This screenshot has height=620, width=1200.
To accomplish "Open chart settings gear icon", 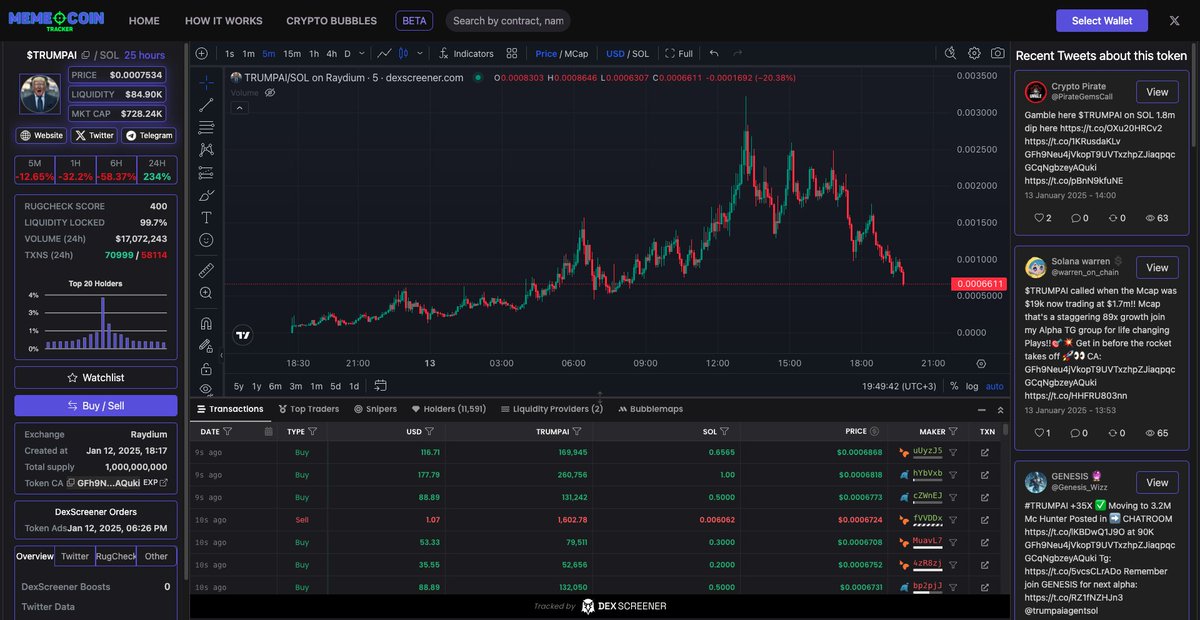I will (x=974, y=53).
